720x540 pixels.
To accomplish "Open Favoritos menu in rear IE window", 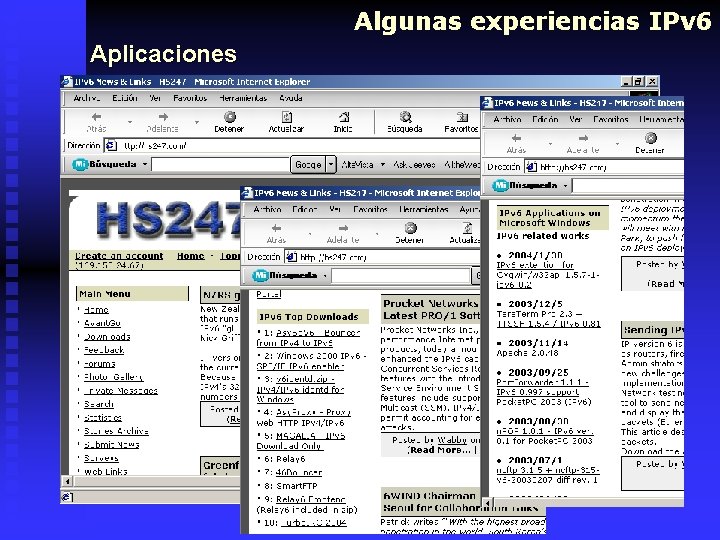I will [x=190, y=98].
